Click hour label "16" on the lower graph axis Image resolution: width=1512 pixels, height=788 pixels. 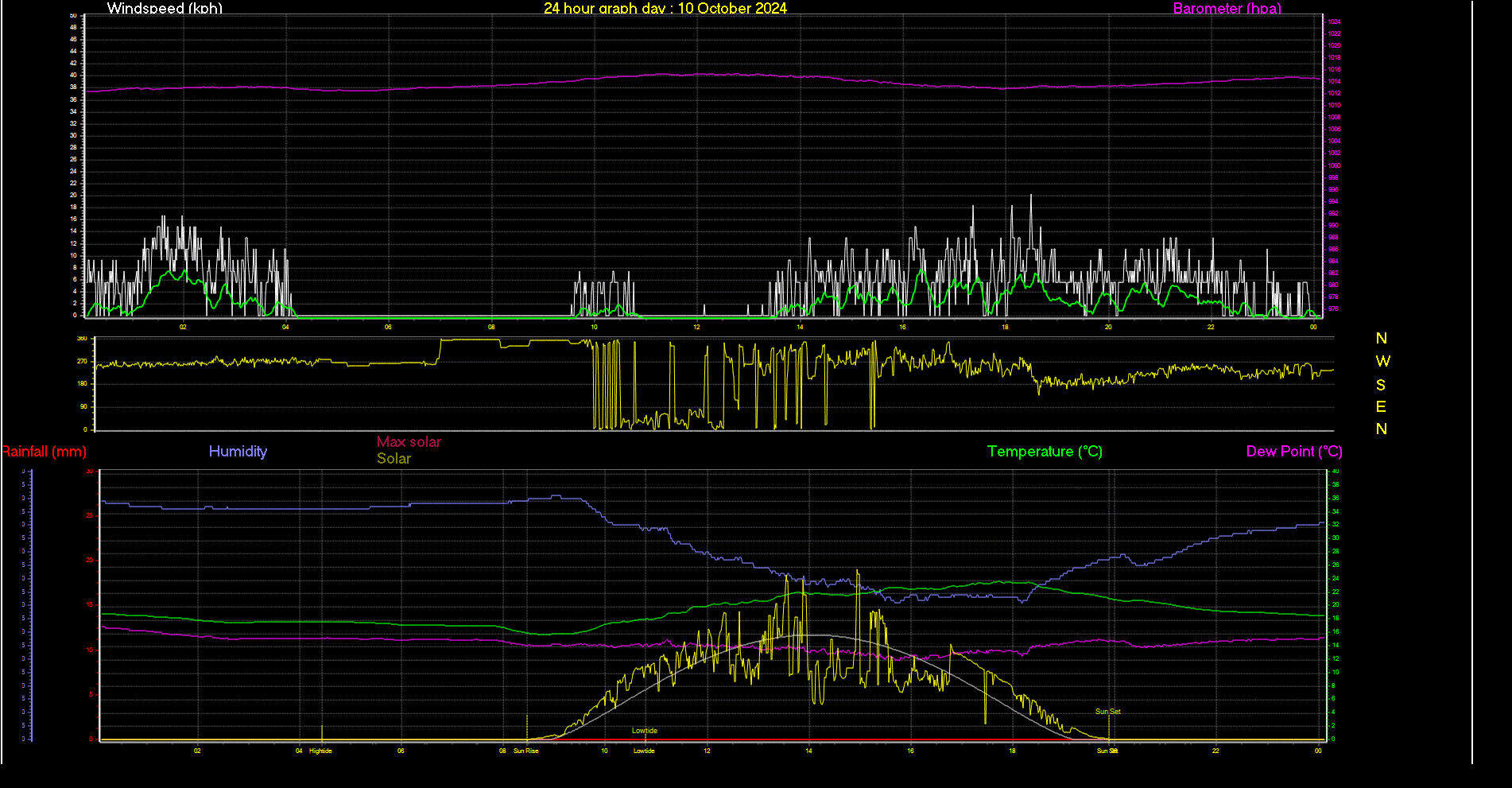[910, 751]
